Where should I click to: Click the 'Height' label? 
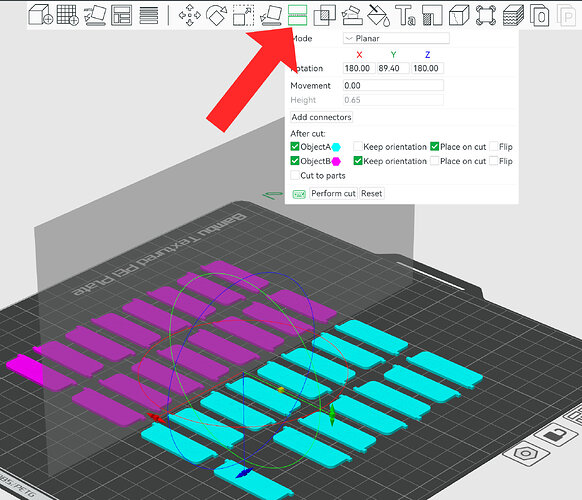tap(303, 100)
